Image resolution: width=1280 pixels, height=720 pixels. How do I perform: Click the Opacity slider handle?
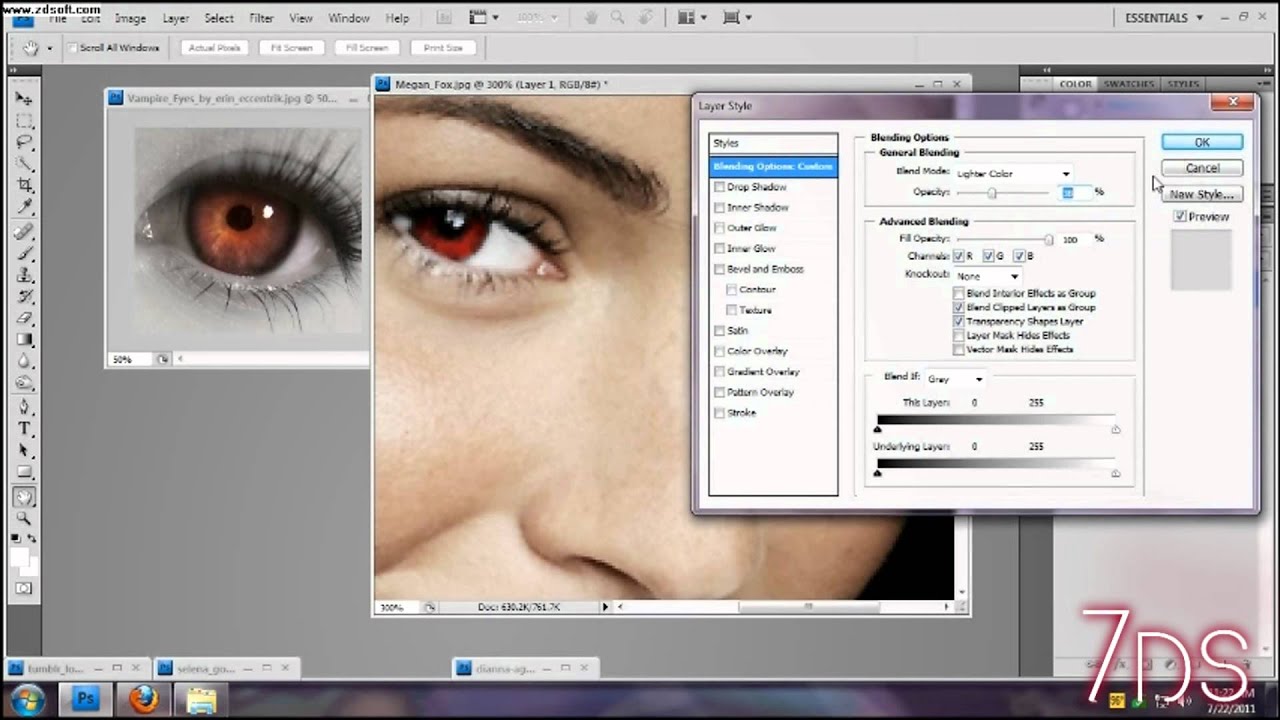tap(992, 193)
